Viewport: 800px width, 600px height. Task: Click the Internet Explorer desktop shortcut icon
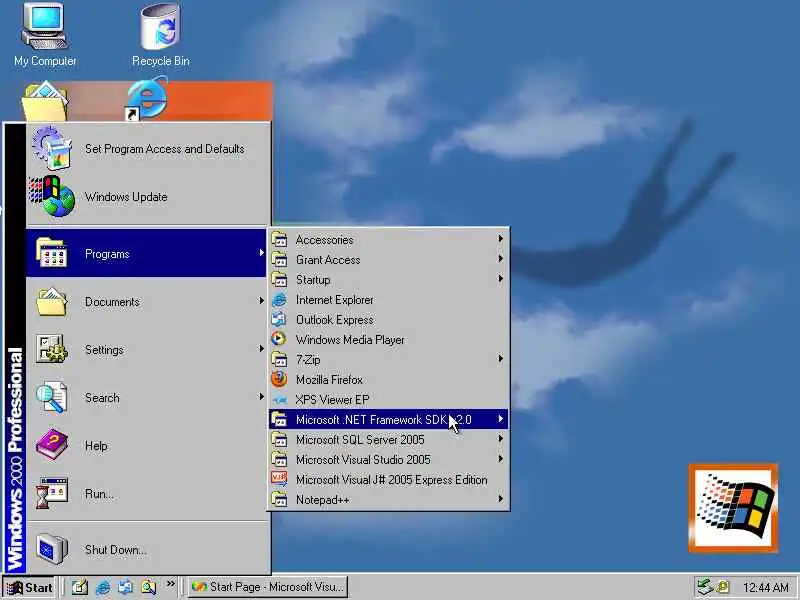pos(146,99)
